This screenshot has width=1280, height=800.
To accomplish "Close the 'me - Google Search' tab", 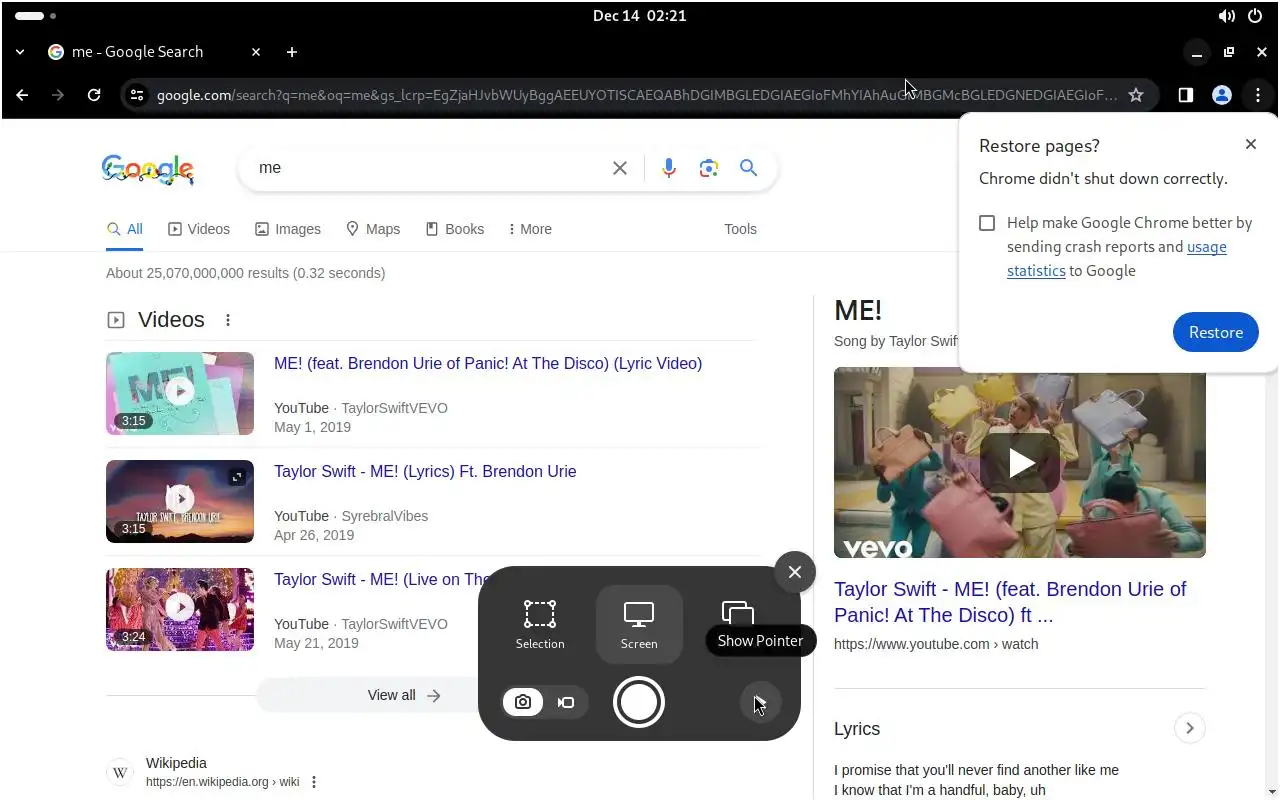I will [x=256, y=52].
